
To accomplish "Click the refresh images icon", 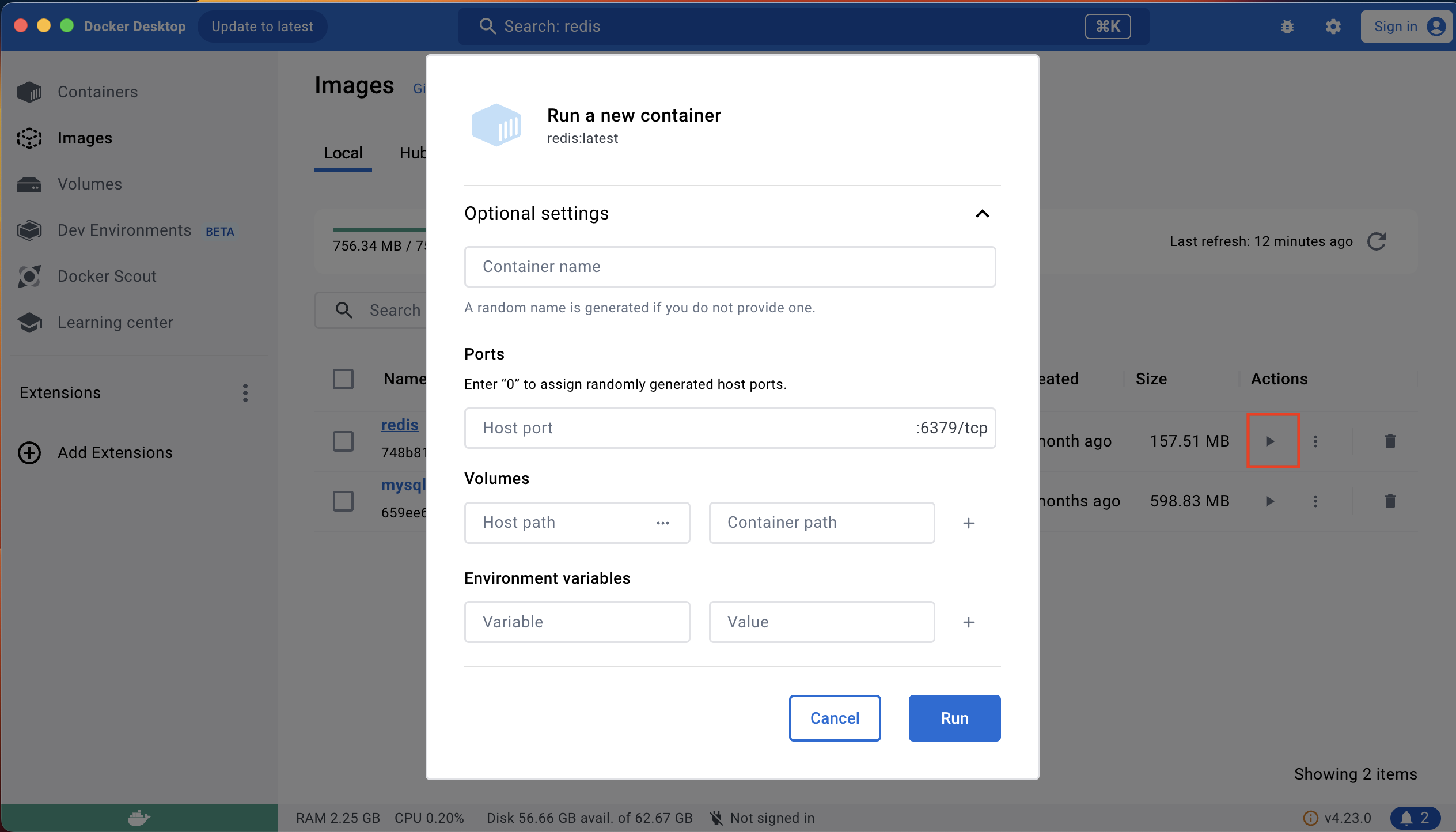I will click(1377, 241).
